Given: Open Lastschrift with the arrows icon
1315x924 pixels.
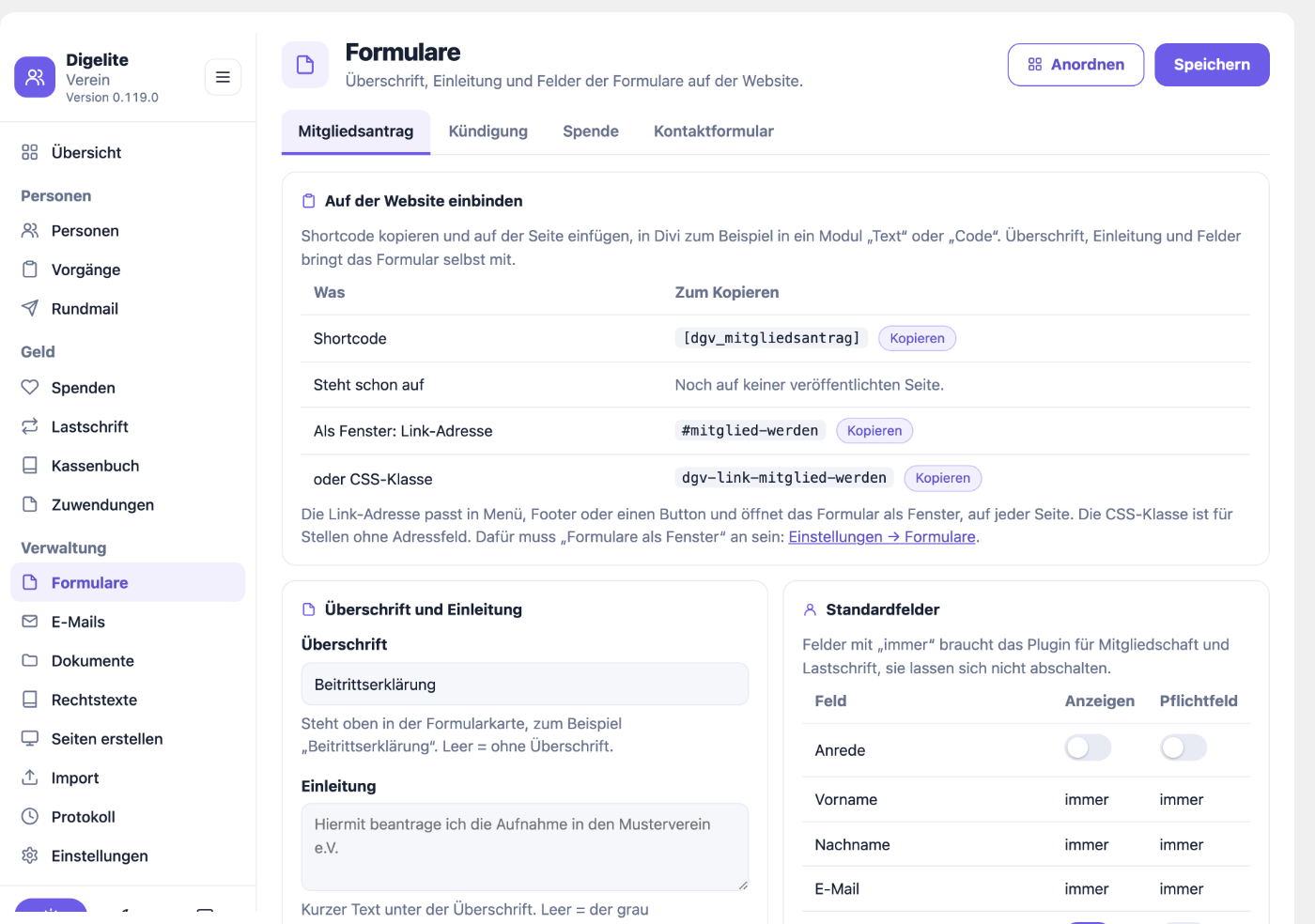Looking at the screenshot, I should [x=30, y=426].
